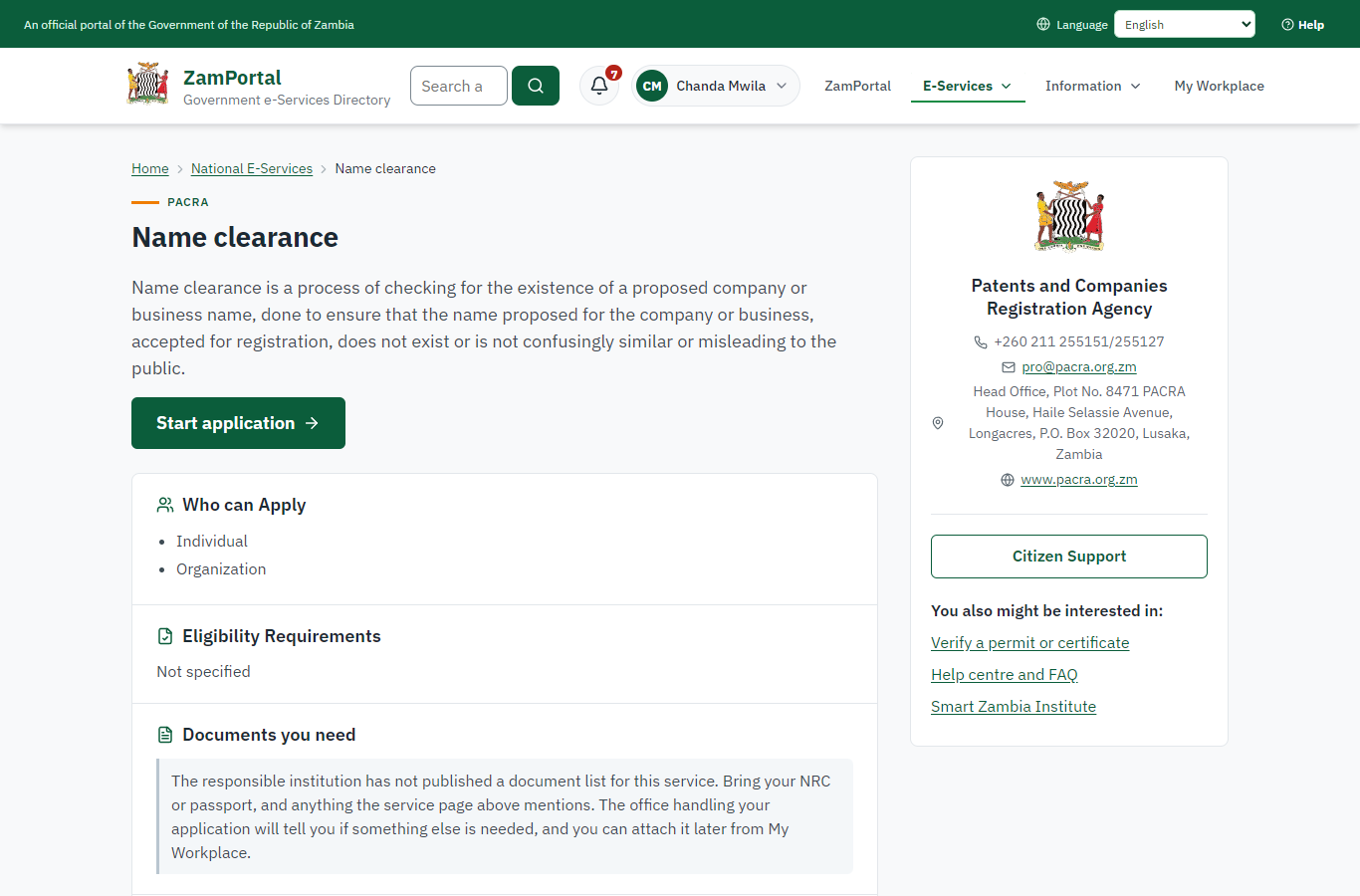The width and height of the screenshot is (1360, 896).
Task: Click the phone icon beside the agency number
Action: [981, 341]
